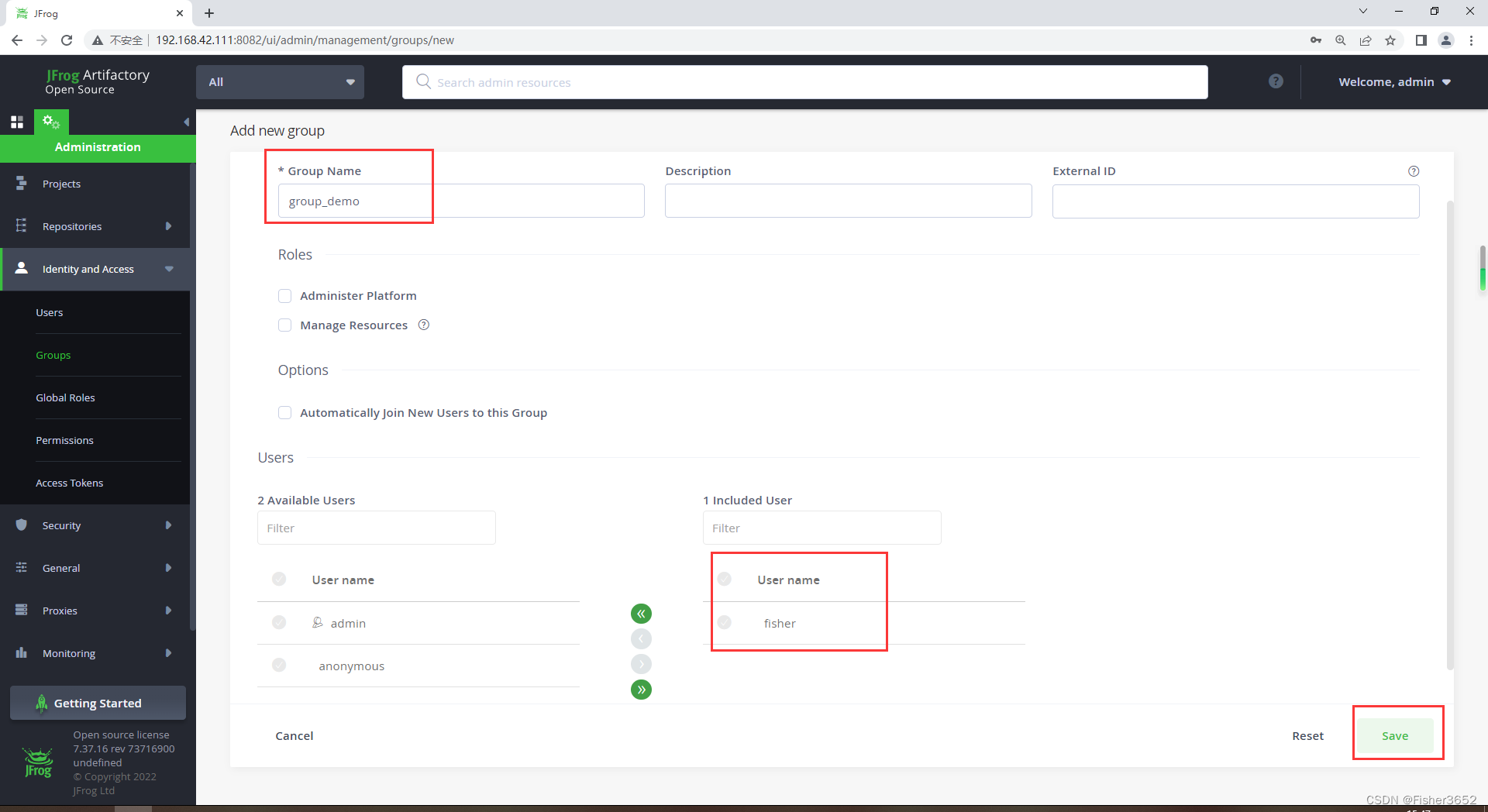The width and height of the screenshot is (1488, 812).
Task: Go back with browser back arrow
Action: pyautogui.click(x=17, y=40)
